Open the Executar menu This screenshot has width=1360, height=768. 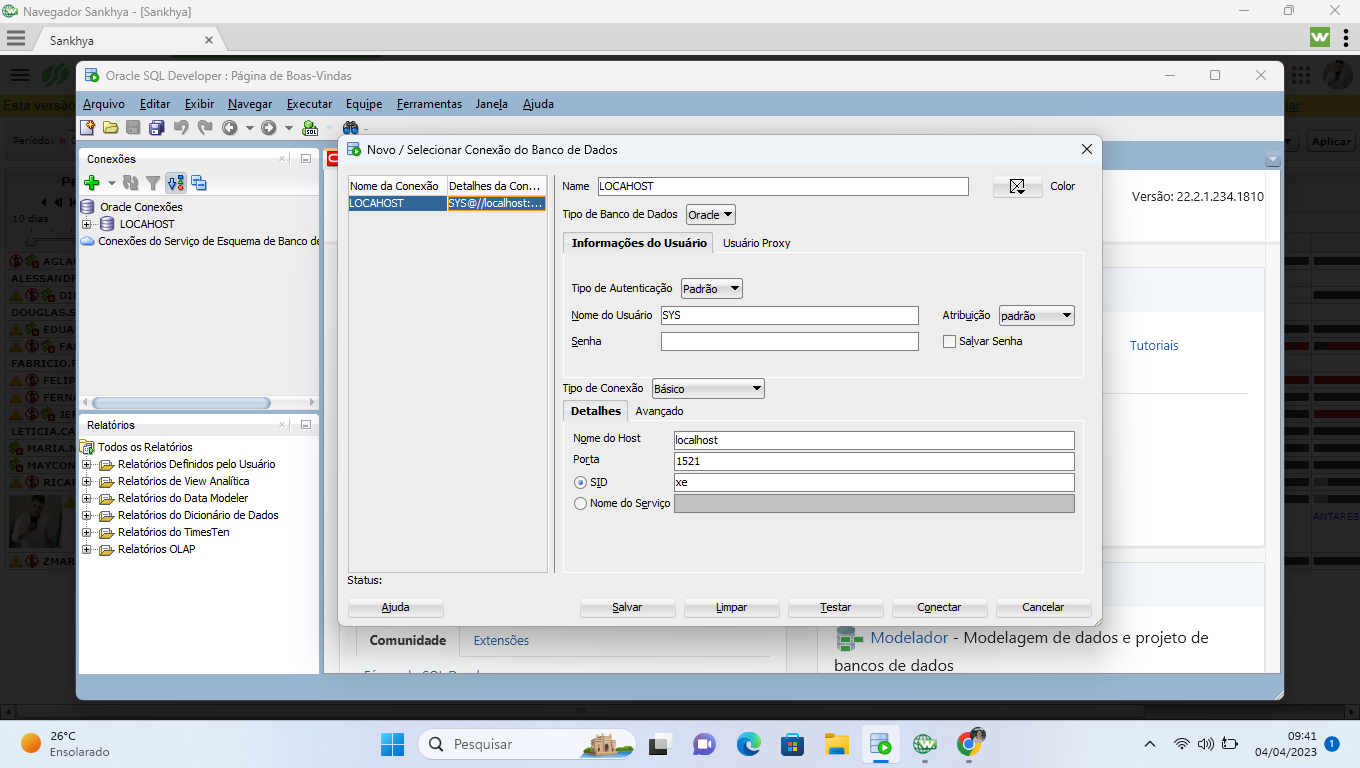pos(309,104)
